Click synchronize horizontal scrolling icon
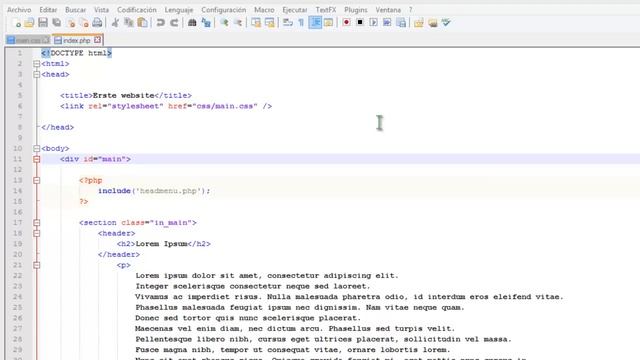Viewport: 640px width, 360px height. tap(269, 23)
